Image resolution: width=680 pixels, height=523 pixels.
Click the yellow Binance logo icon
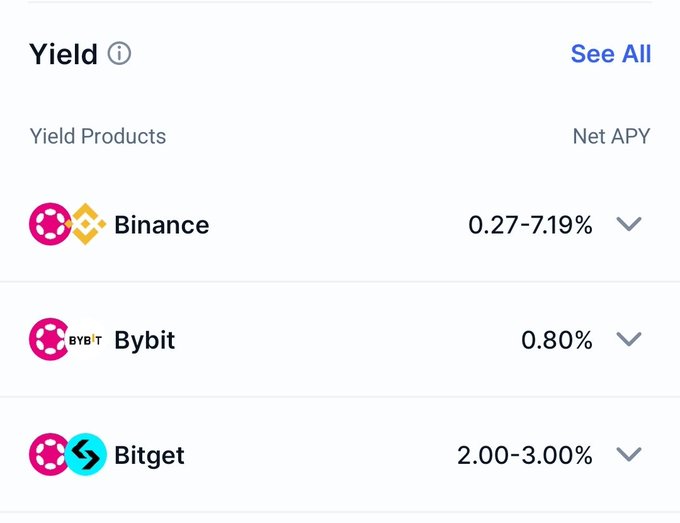point(87,225)
